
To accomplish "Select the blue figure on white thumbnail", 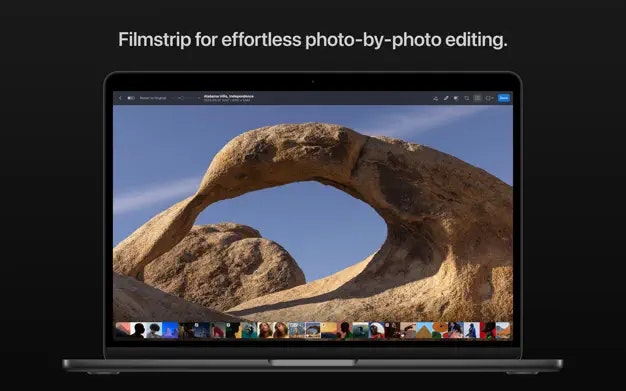I will (x=472, y=330).
